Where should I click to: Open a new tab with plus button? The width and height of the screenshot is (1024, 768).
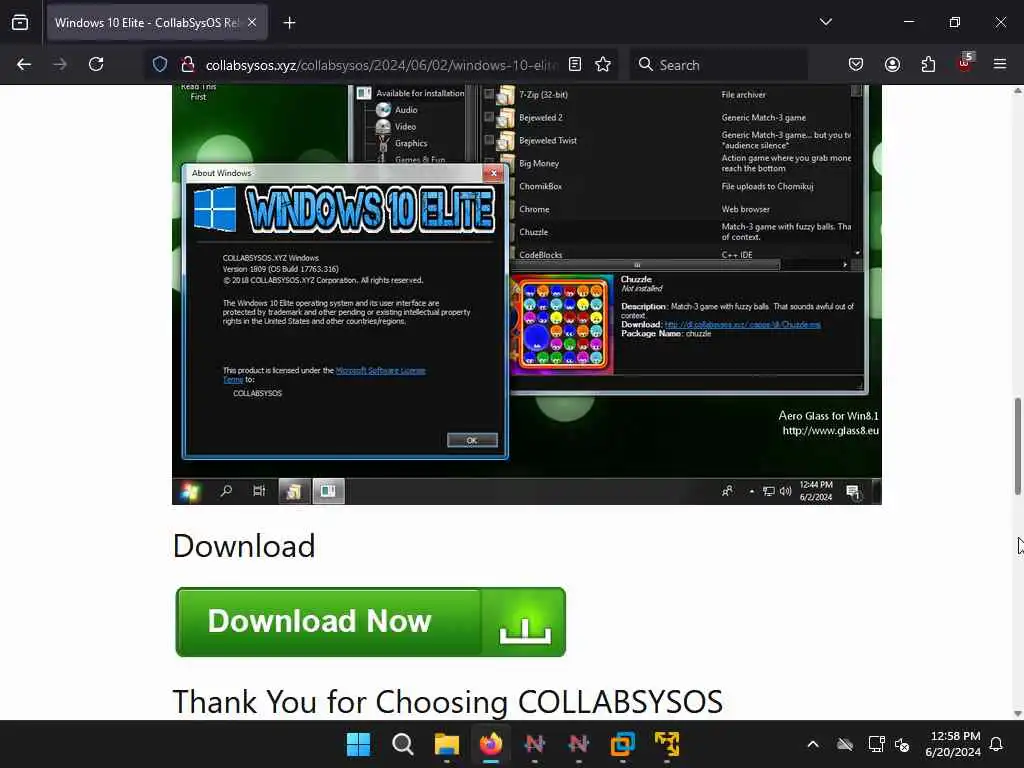click(289, 23)
